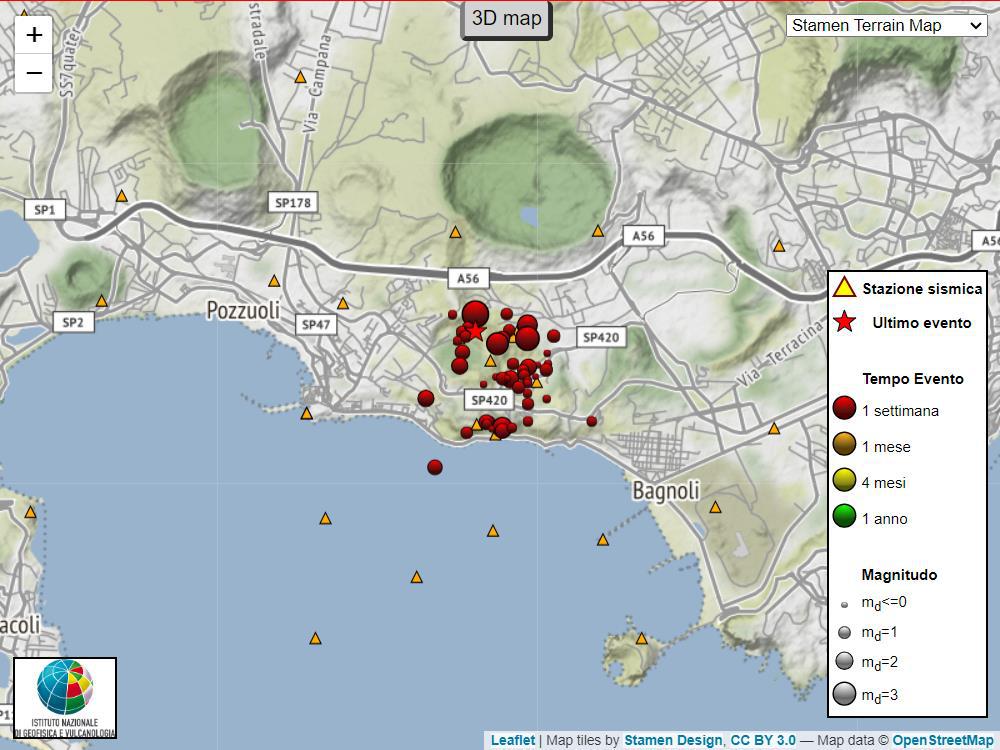Follow the Stamen Design link
Screen dimensions: 1000x750
(x=673, y=740)
